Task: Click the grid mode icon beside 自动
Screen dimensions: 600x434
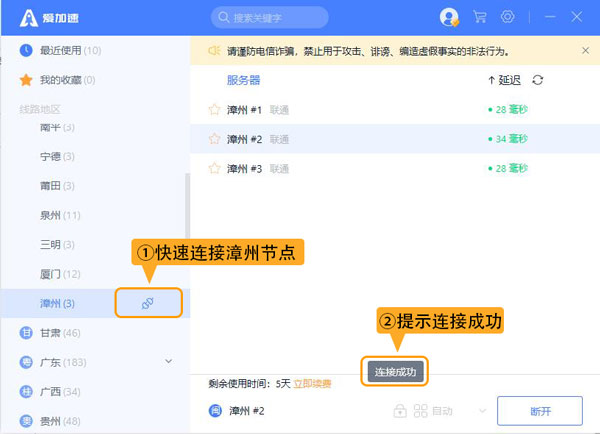Action: 421,411
